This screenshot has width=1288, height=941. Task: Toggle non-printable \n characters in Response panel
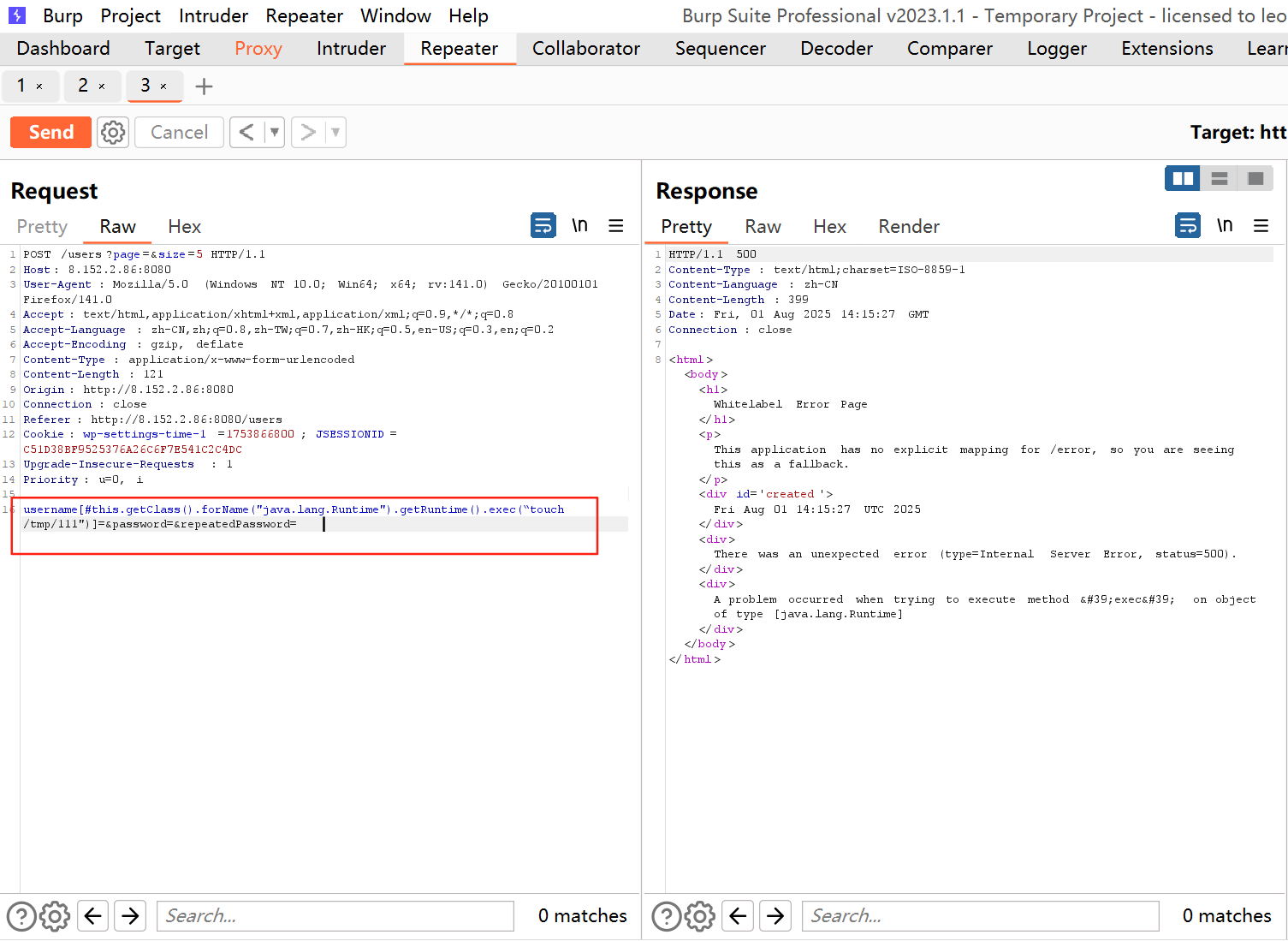[x=1225, y=225]
